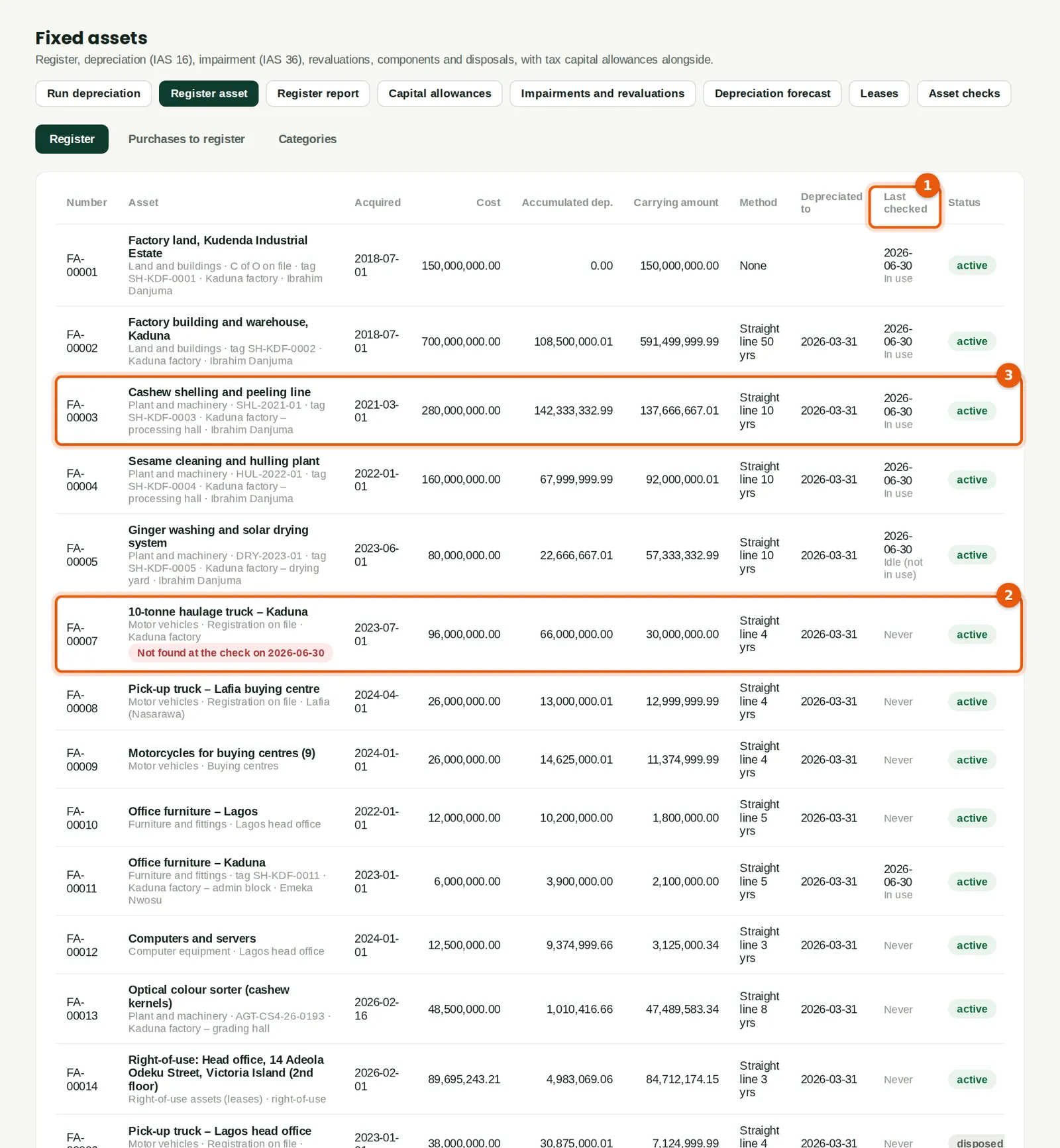This screenshot has height=1148, width=1060.
Task: Go to Capital allowances
Action: pyautogui.click(x=440, y=93)
